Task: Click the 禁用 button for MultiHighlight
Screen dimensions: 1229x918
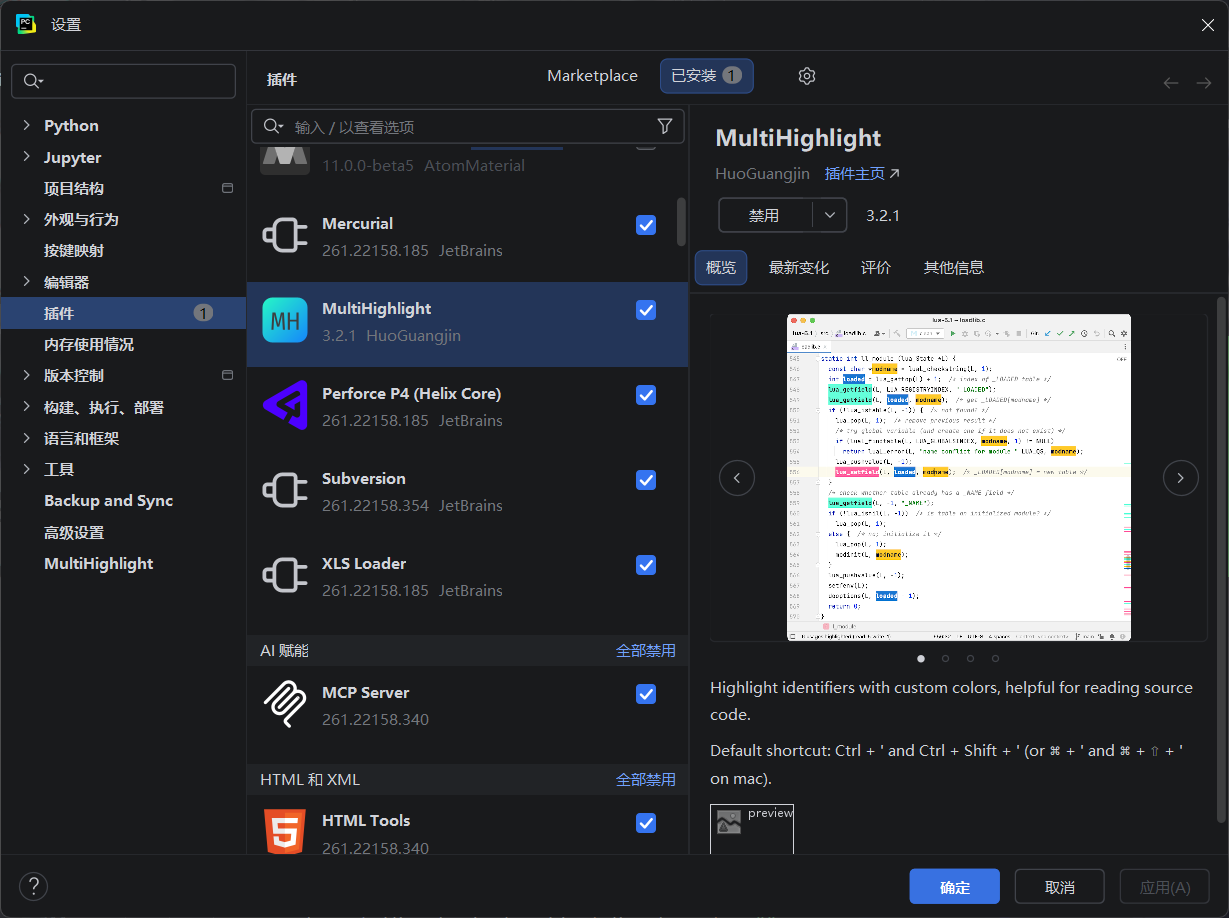Action: (x=765, y=215)
